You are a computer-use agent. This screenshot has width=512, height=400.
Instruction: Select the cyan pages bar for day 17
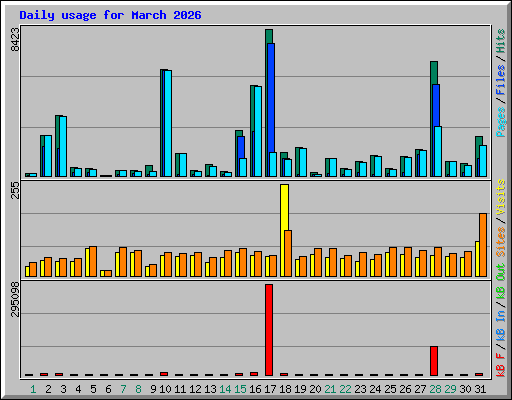click(x=273, y=164)
